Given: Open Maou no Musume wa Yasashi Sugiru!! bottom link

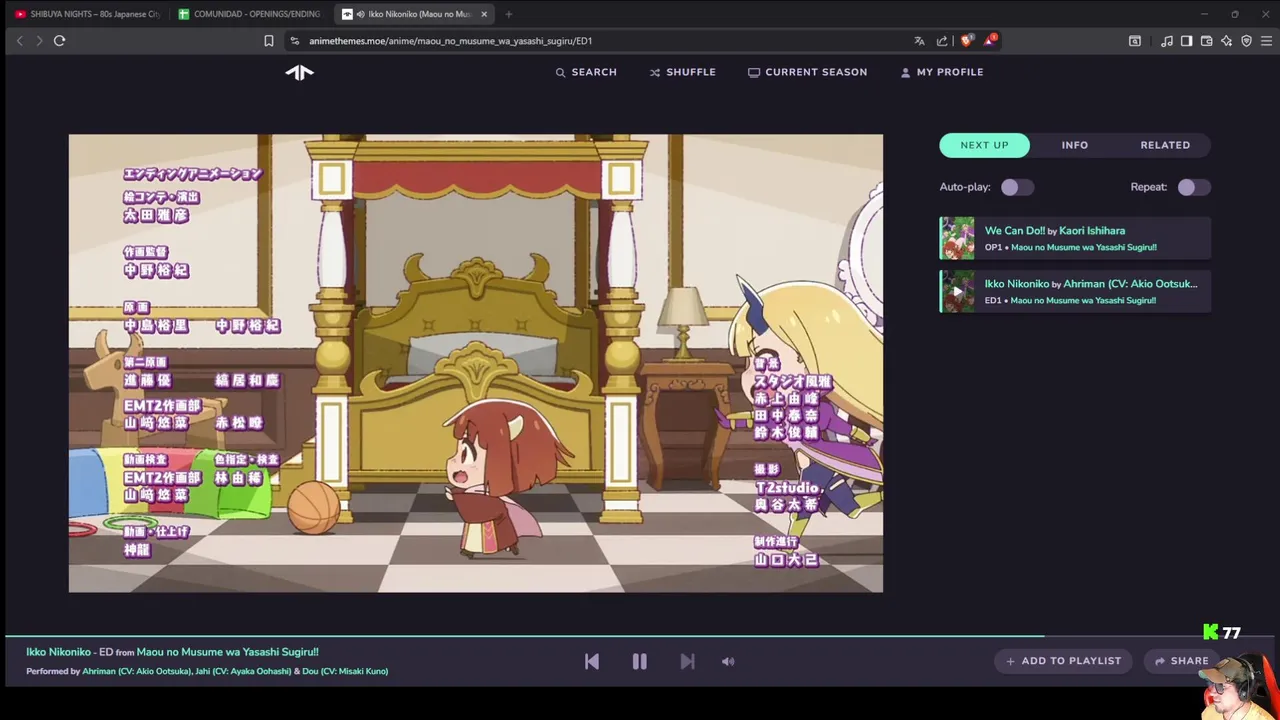Looking at the screenshot, I should [x=228, y=652].
